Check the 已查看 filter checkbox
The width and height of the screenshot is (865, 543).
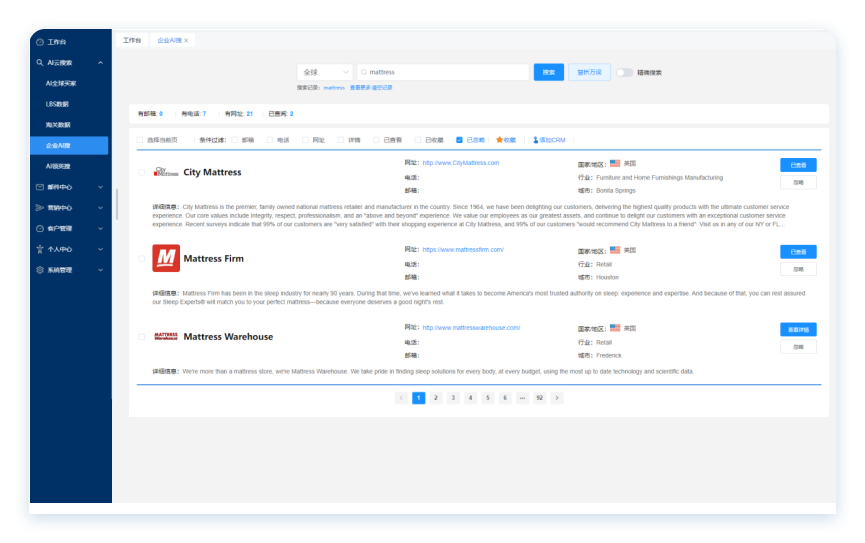[x=376, y=140]
